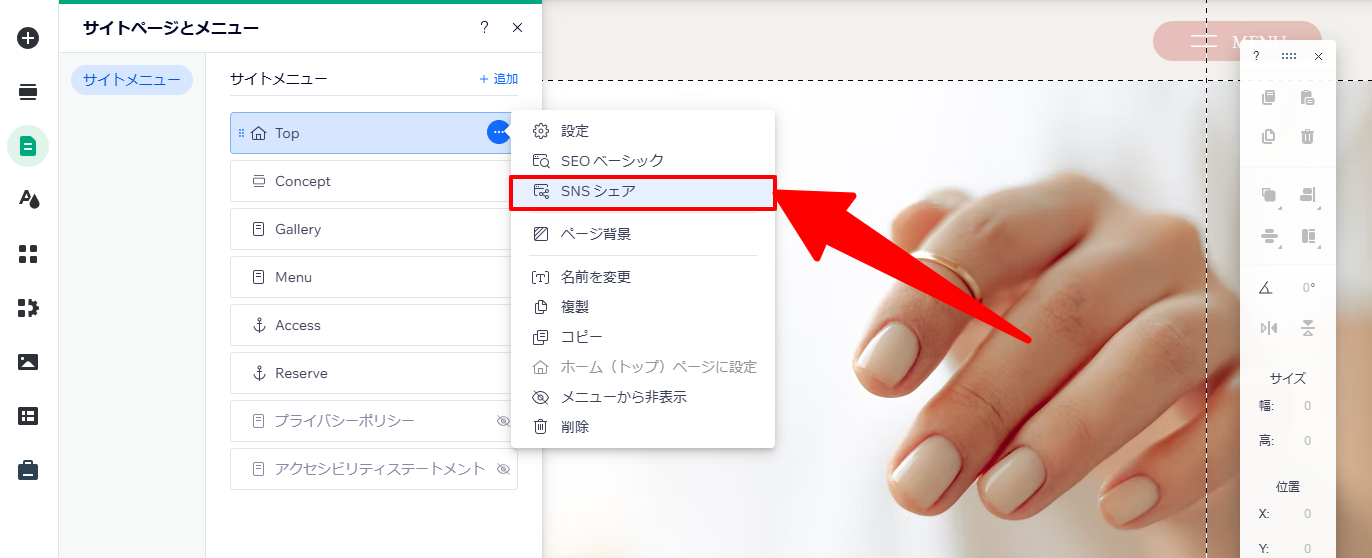The width and height of the screenshot is (1372, 558).
Task: Open the business briefcase icon in left sidebar
Action: click(x=28, y=470)
